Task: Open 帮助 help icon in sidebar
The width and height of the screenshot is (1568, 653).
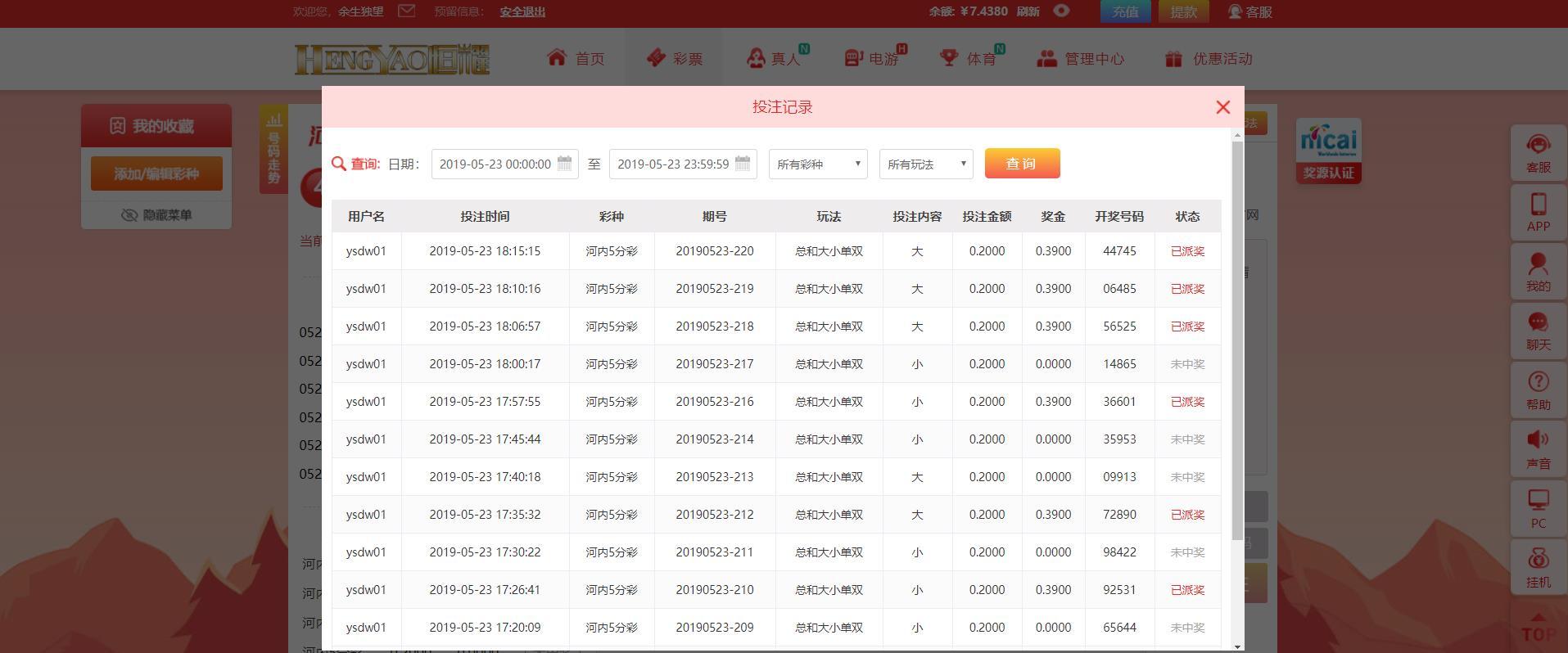Action: pos(1539,391)
